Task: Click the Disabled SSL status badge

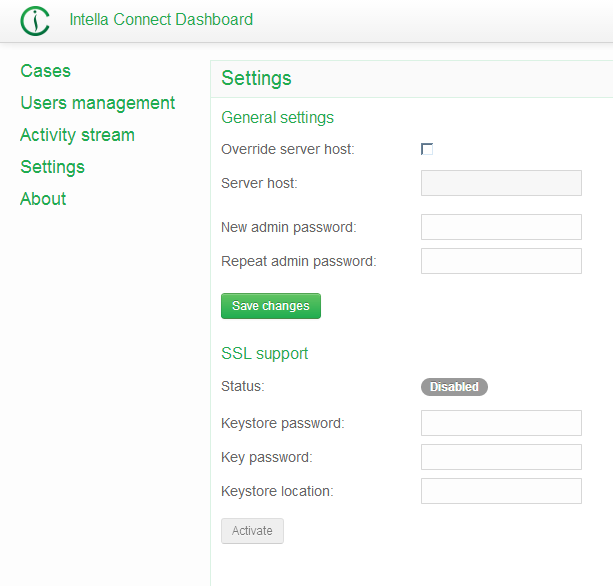Action: (x=454, y=387)
